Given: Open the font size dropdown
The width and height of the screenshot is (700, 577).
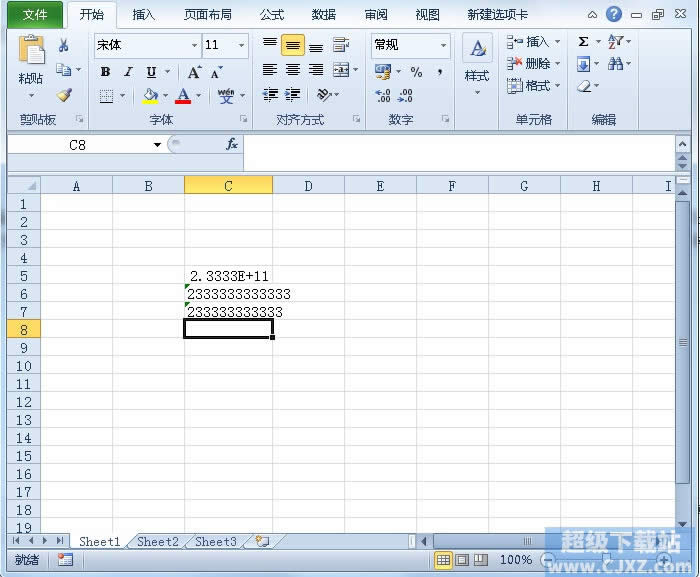Looking at the screenshot, I should [242, 45].
